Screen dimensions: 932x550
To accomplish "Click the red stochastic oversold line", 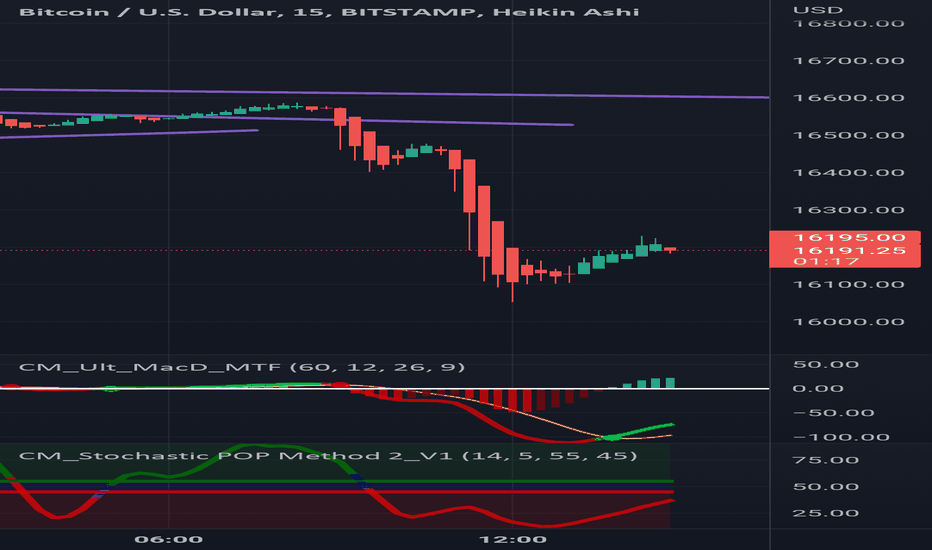I will click(336, 492).
